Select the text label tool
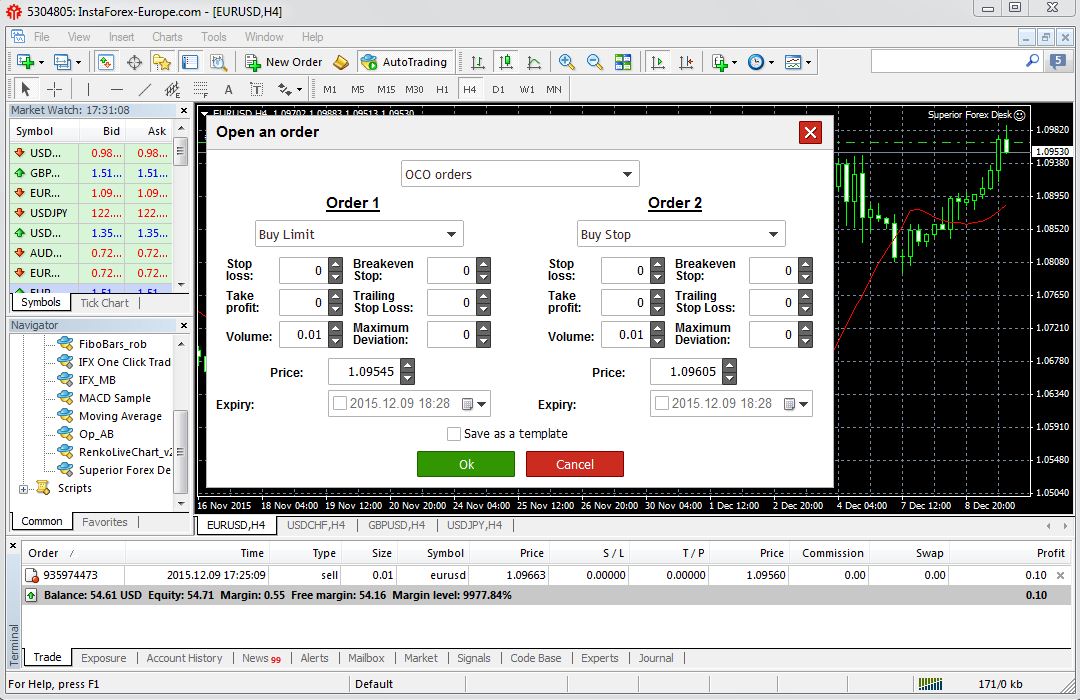Viewport: 1080px width, 700px height. [x=229, y=89]
